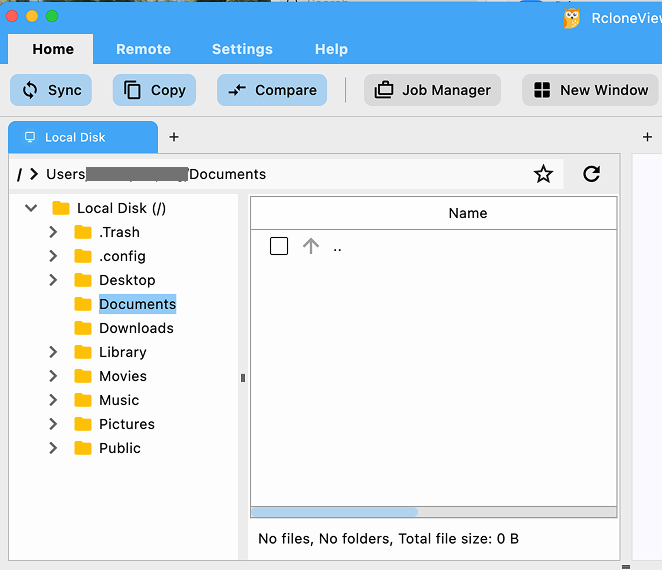Switch to the Remote menu tab
The image size is (662, 570).
143,49
